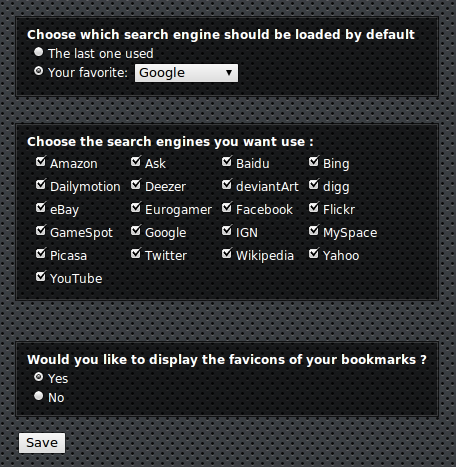Disable the deviantArt search engine
This screenshot has width=456, height=467.
(227, 185)
